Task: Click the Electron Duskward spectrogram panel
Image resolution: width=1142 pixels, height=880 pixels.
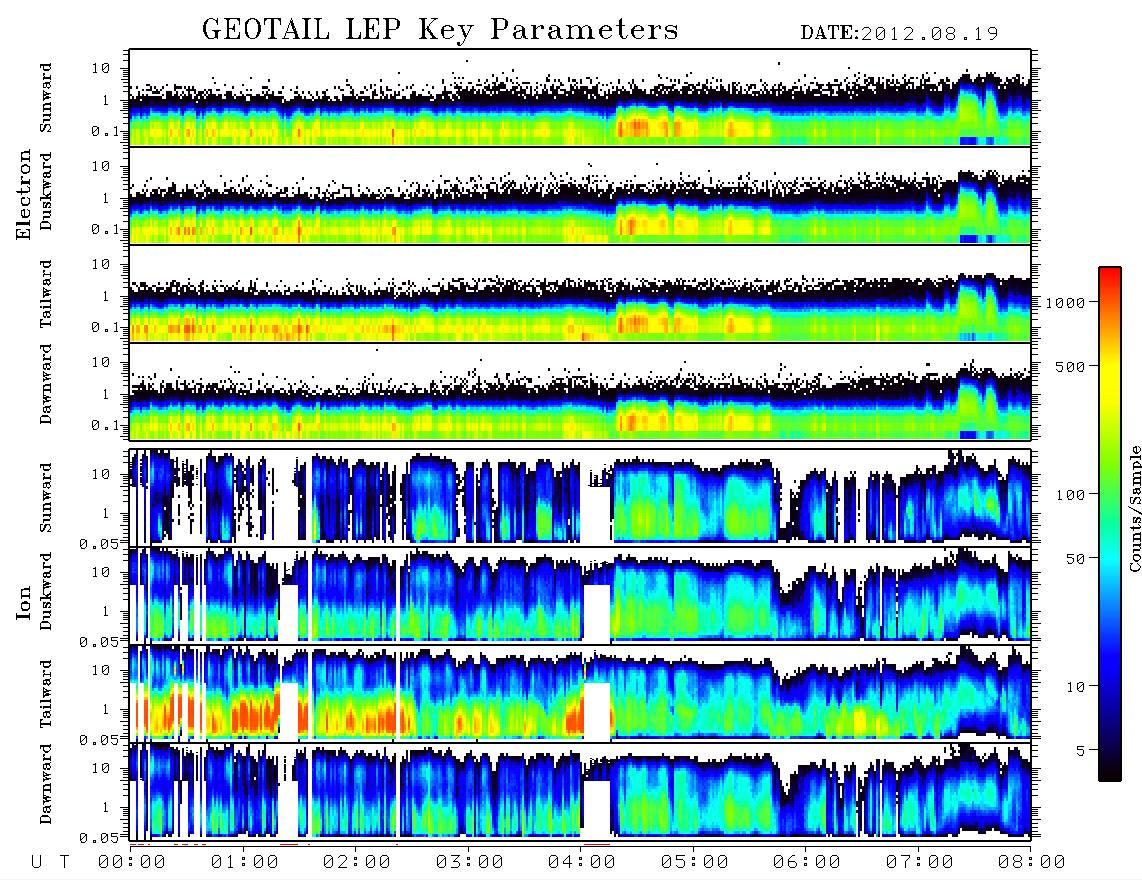Action: pos(580,195)
